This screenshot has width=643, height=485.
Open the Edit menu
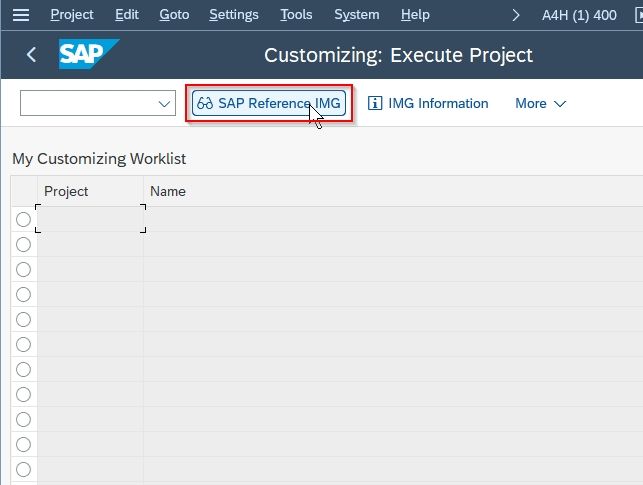(x=127, y=15)
